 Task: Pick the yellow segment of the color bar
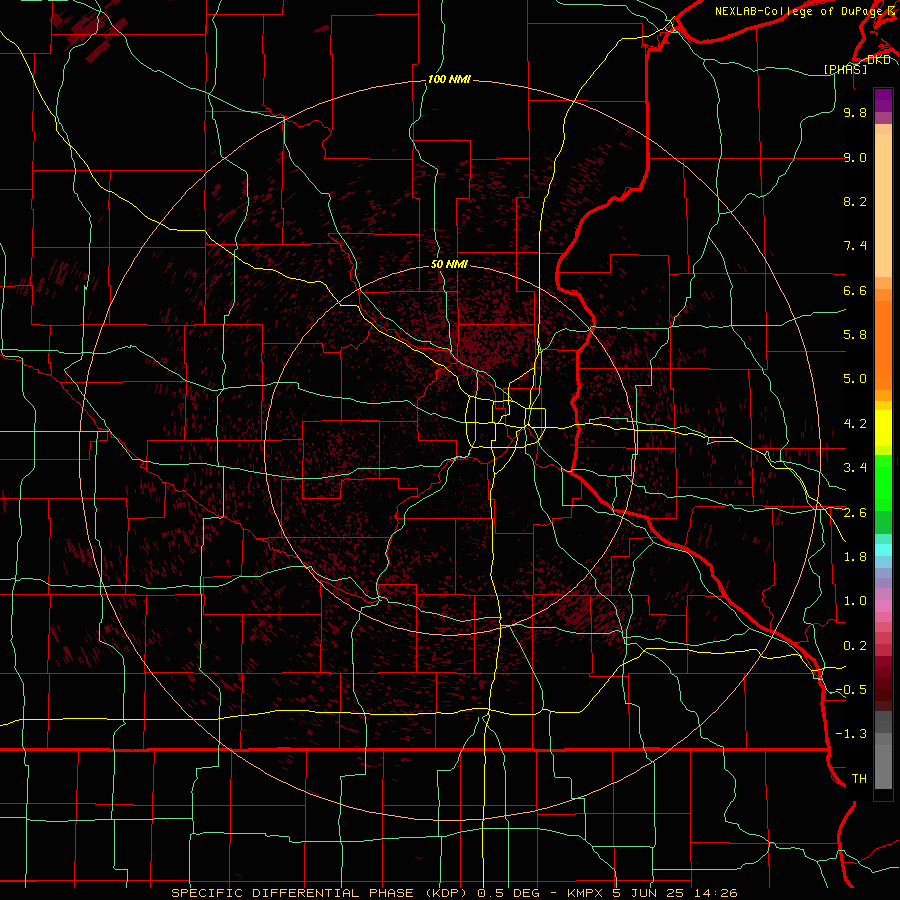pos(883,428)
